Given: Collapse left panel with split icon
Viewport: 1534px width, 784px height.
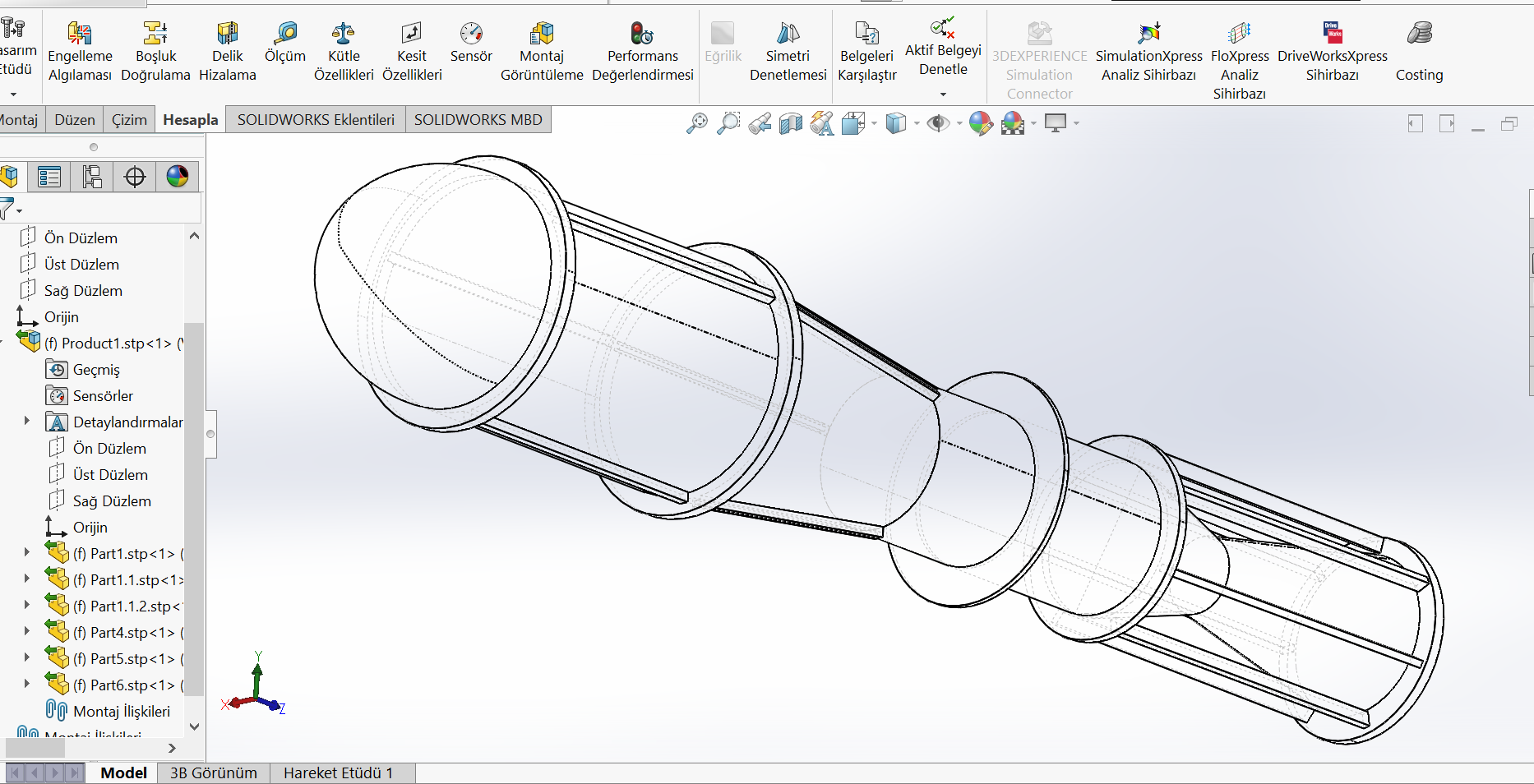Looking at the screenshot, I should (x=1415, y=123).
